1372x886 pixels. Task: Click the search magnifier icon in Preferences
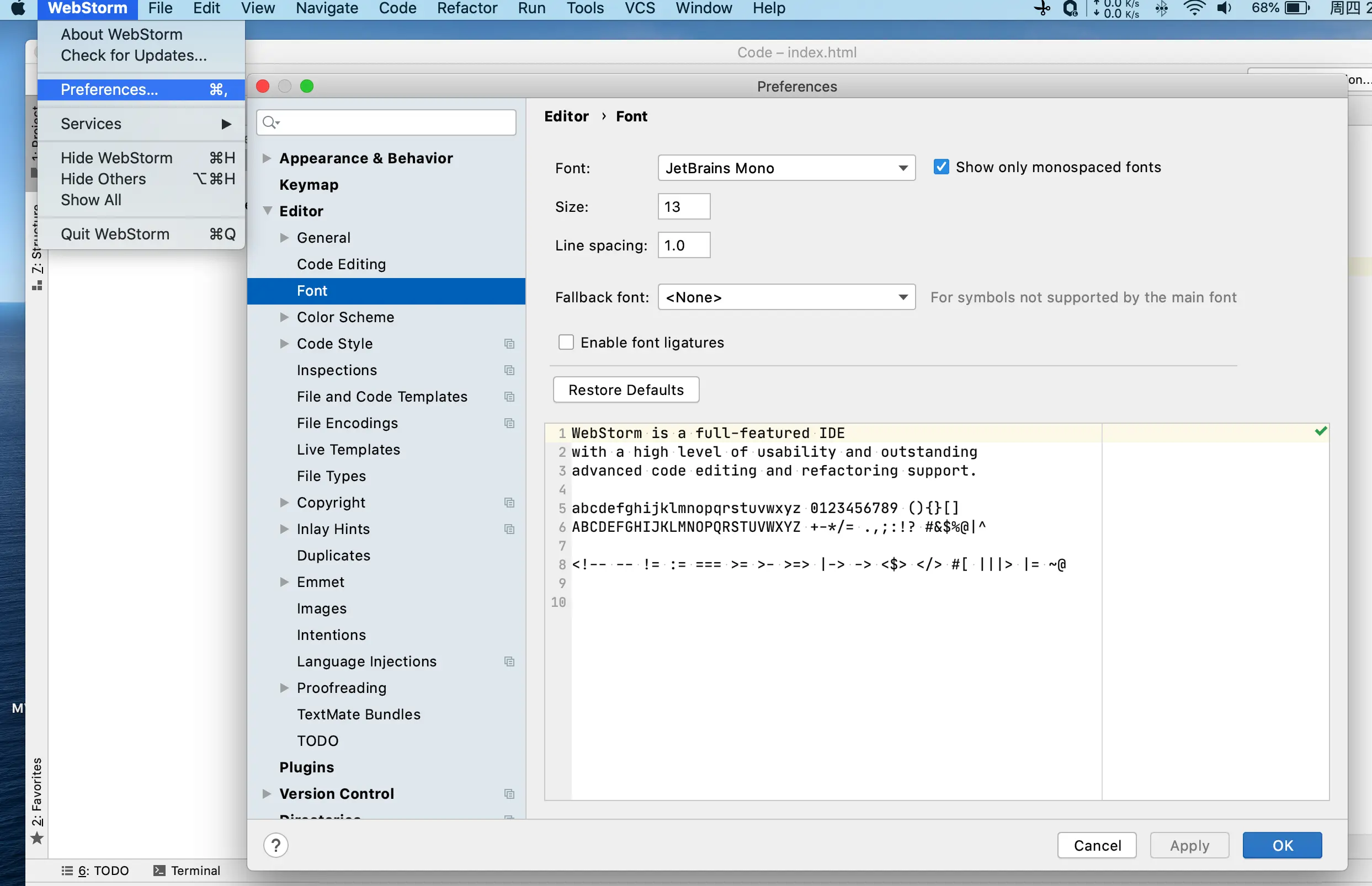[270, 122]
